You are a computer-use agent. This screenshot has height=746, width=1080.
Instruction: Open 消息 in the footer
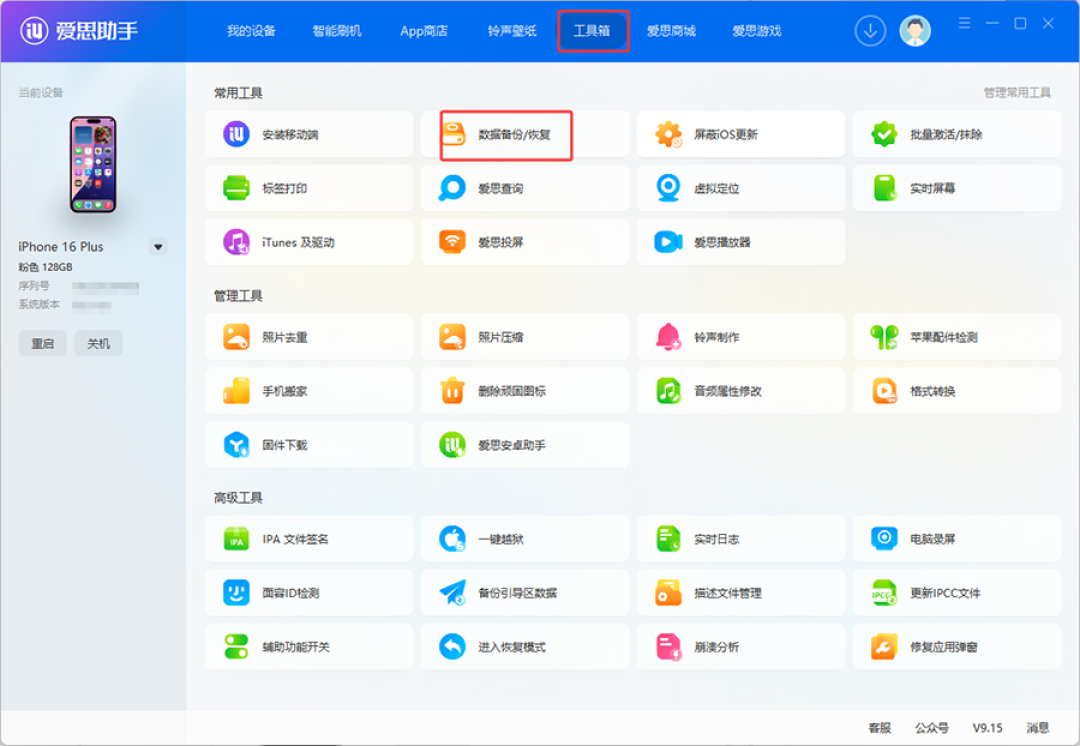point(1038,727)
